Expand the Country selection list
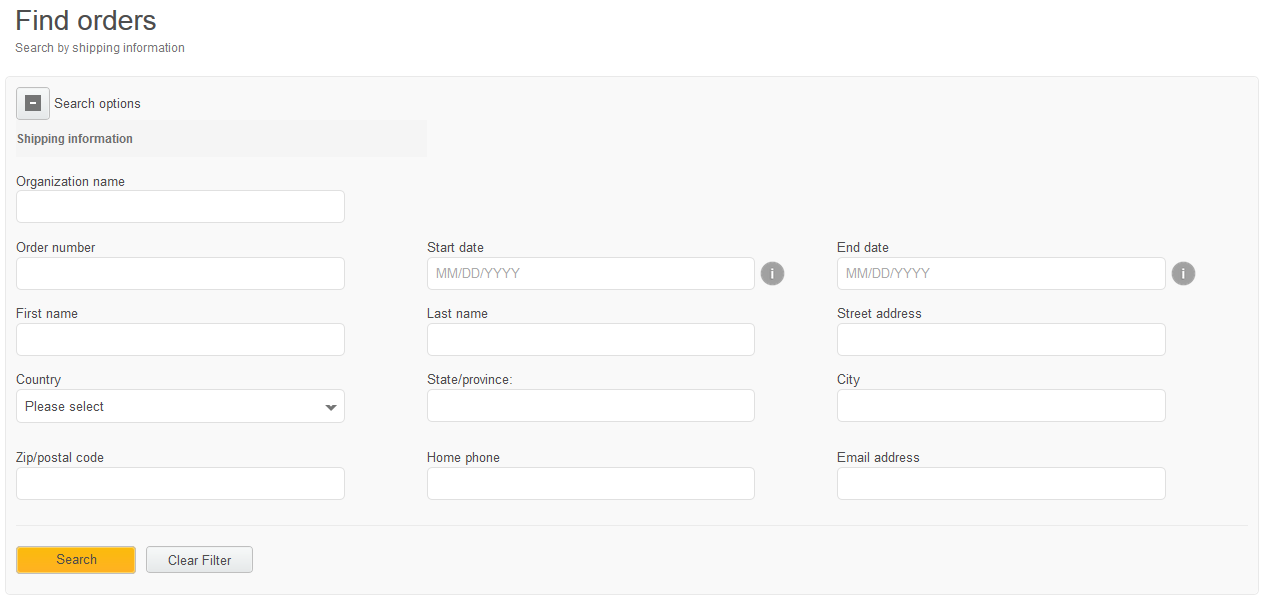 [180, 406]
